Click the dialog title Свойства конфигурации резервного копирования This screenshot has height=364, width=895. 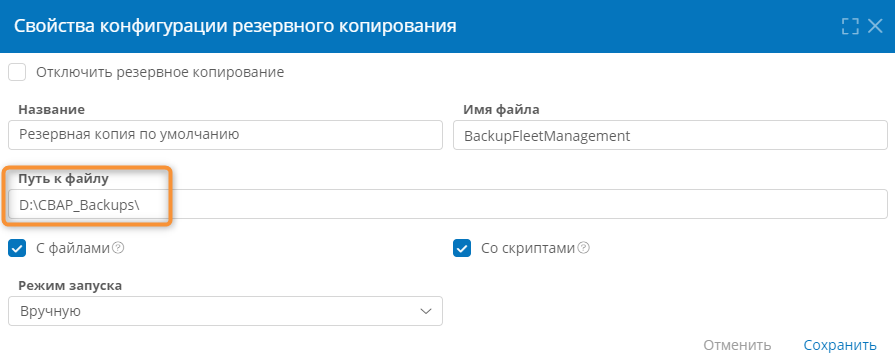[235, 26]
